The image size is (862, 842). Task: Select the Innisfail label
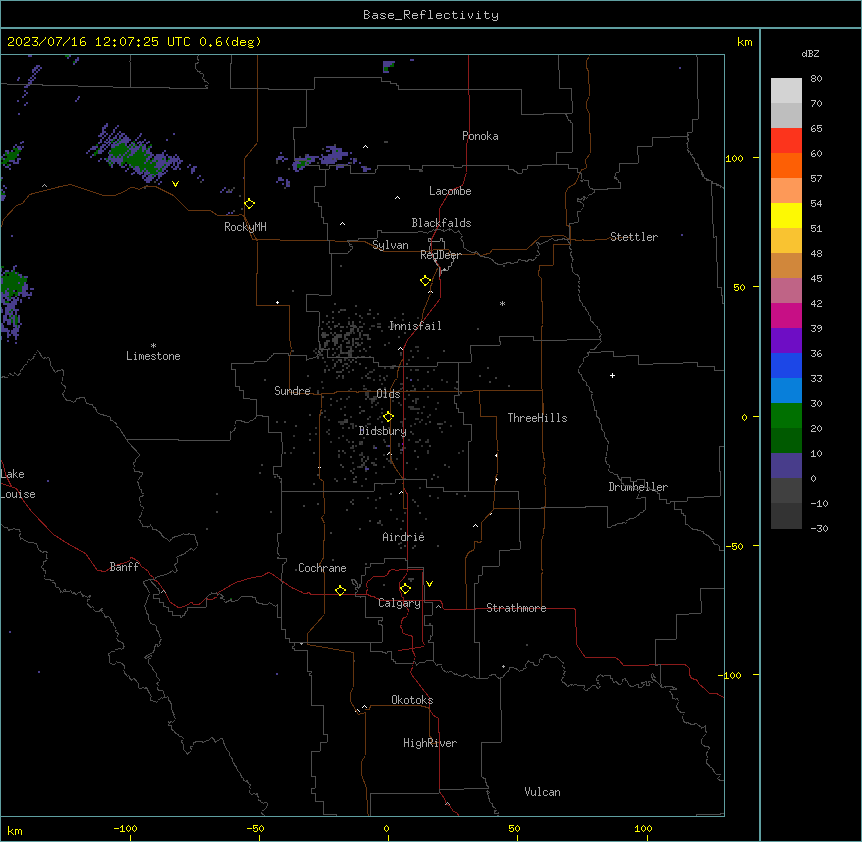coord(415,326)
